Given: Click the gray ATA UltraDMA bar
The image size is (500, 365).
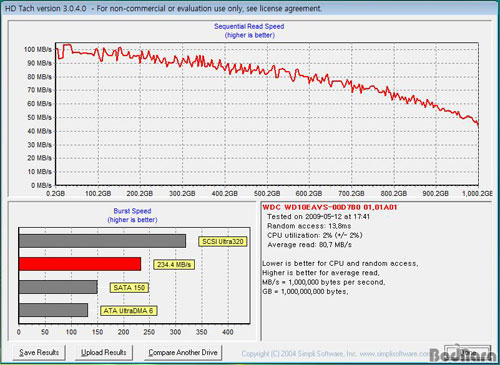Looking at the screenshot, I should pos(53,310).
